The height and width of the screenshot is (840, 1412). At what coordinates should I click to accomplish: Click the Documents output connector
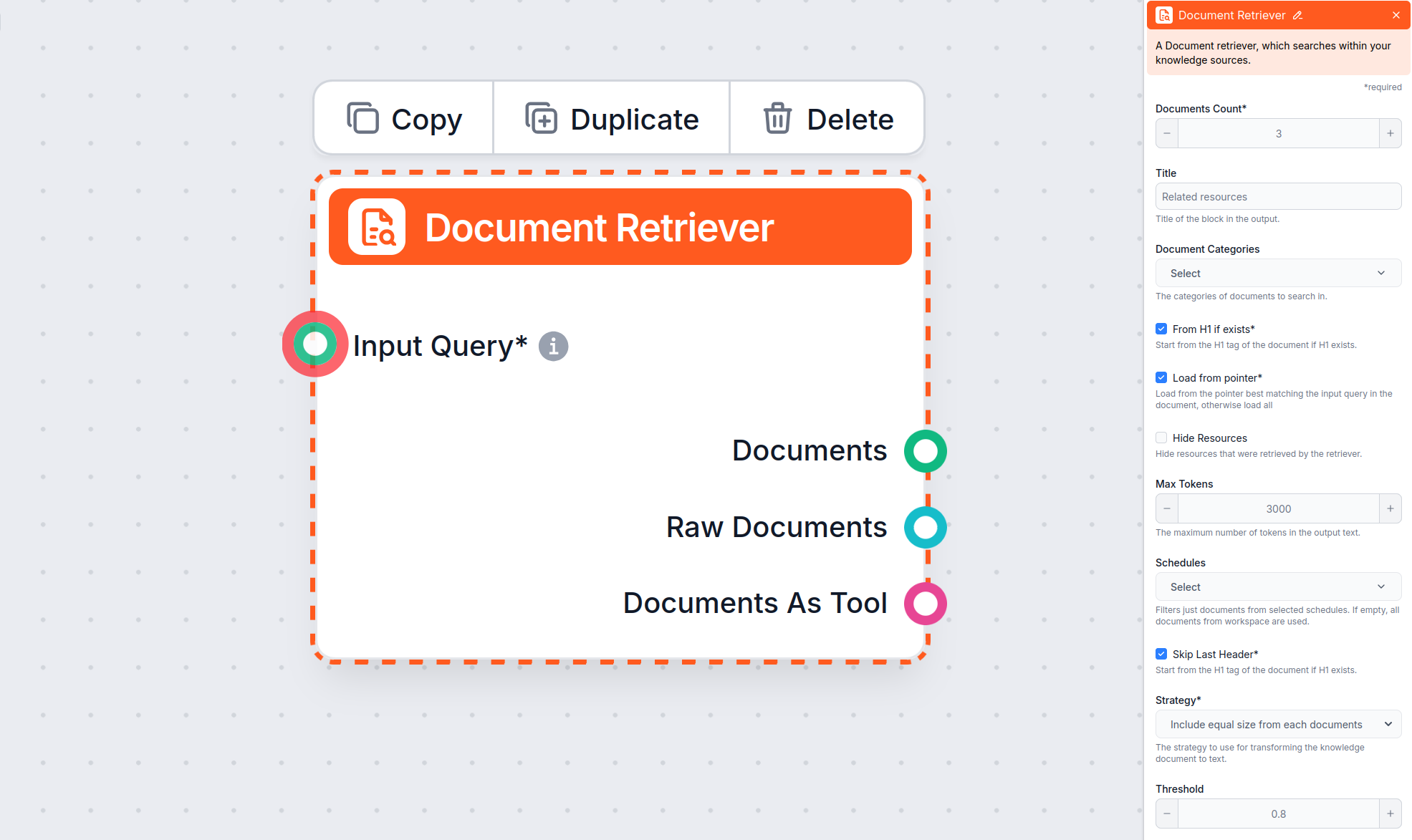(x=925, y=451)
